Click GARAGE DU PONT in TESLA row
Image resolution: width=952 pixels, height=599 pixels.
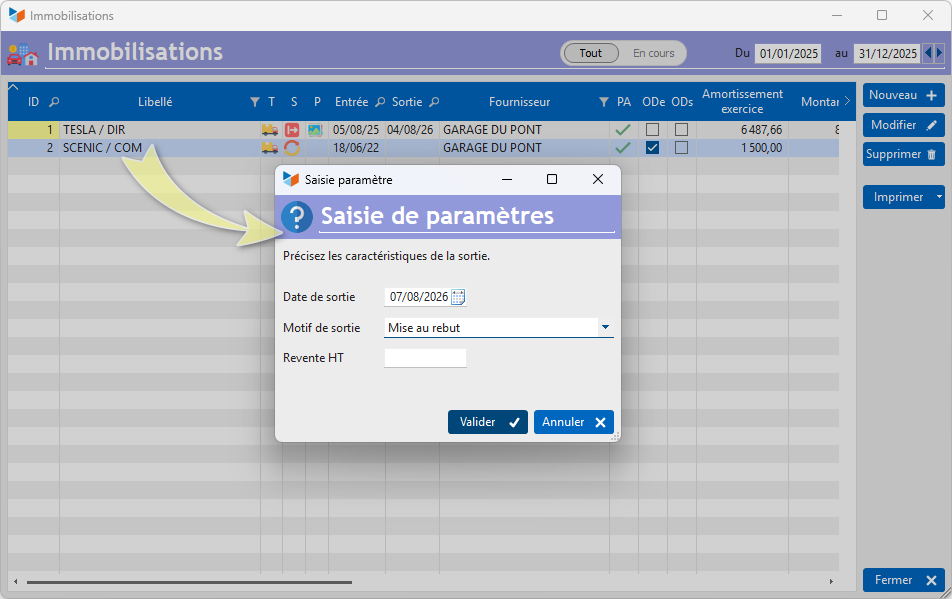(492, 130)
